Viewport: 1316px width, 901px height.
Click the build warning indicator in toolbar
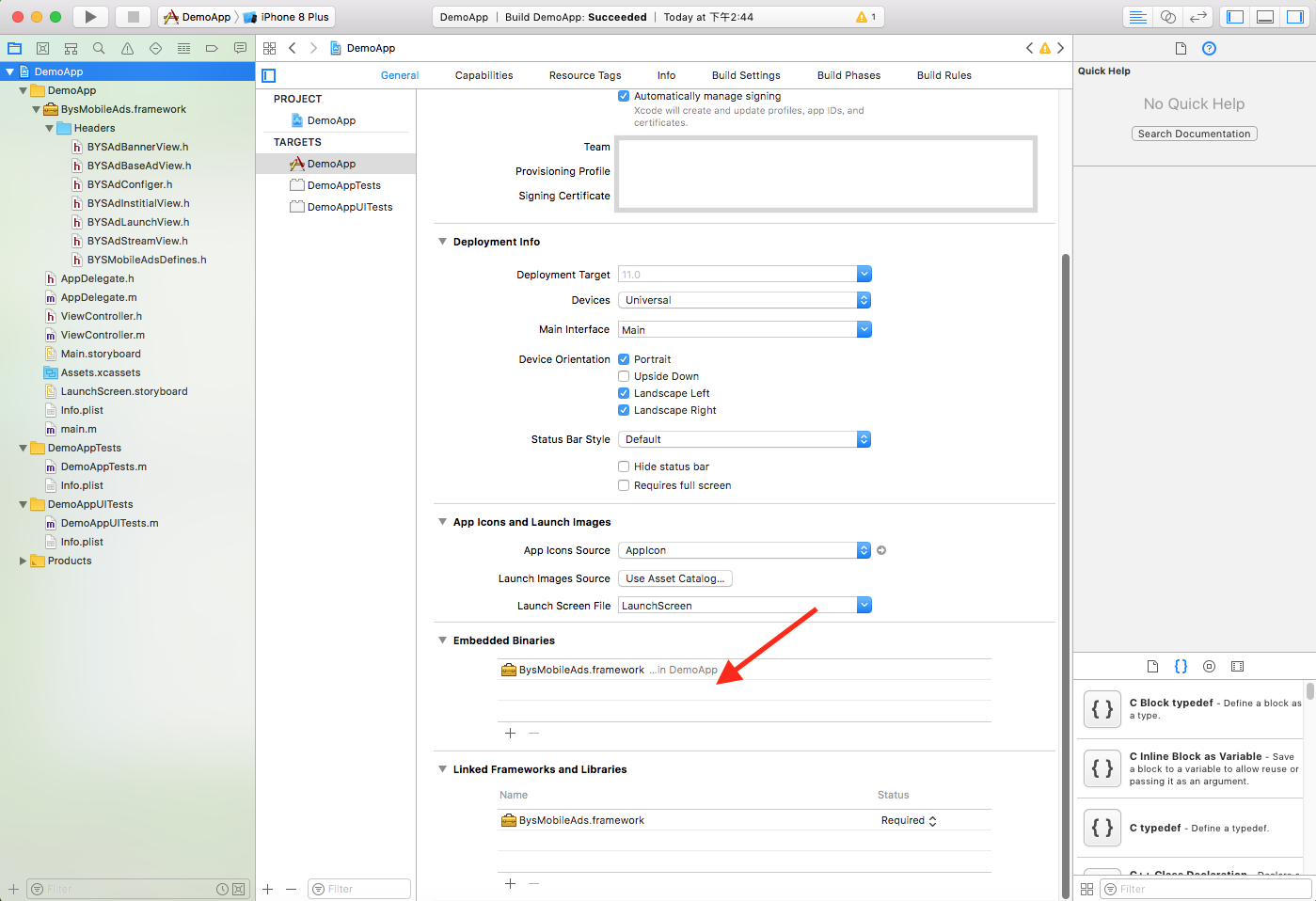click(865, 17)
